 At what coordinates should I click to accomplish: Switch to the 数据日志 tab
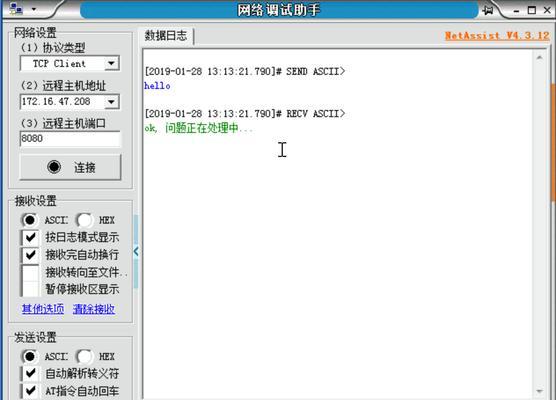[x=166, y=35]
